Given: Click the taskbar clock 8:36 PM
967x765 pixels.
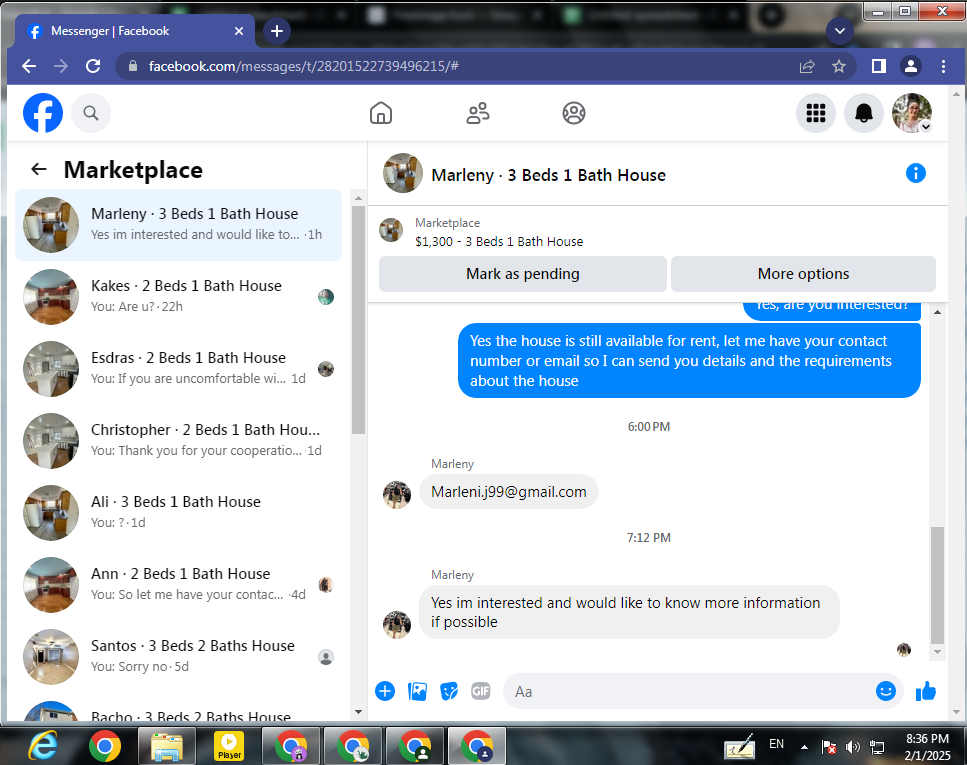Looking at the screenshot, I should pos(927,738).
